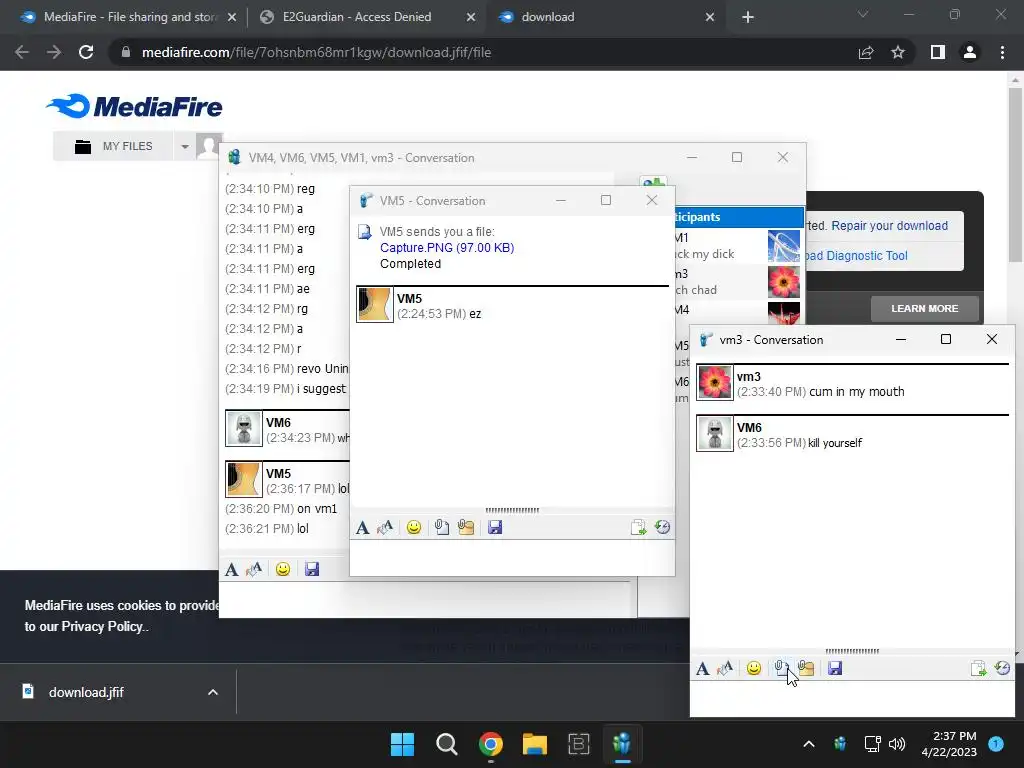The image size is (1024, 768).
Task: Click the Participants header in group conversation
Action: [738, 217]
